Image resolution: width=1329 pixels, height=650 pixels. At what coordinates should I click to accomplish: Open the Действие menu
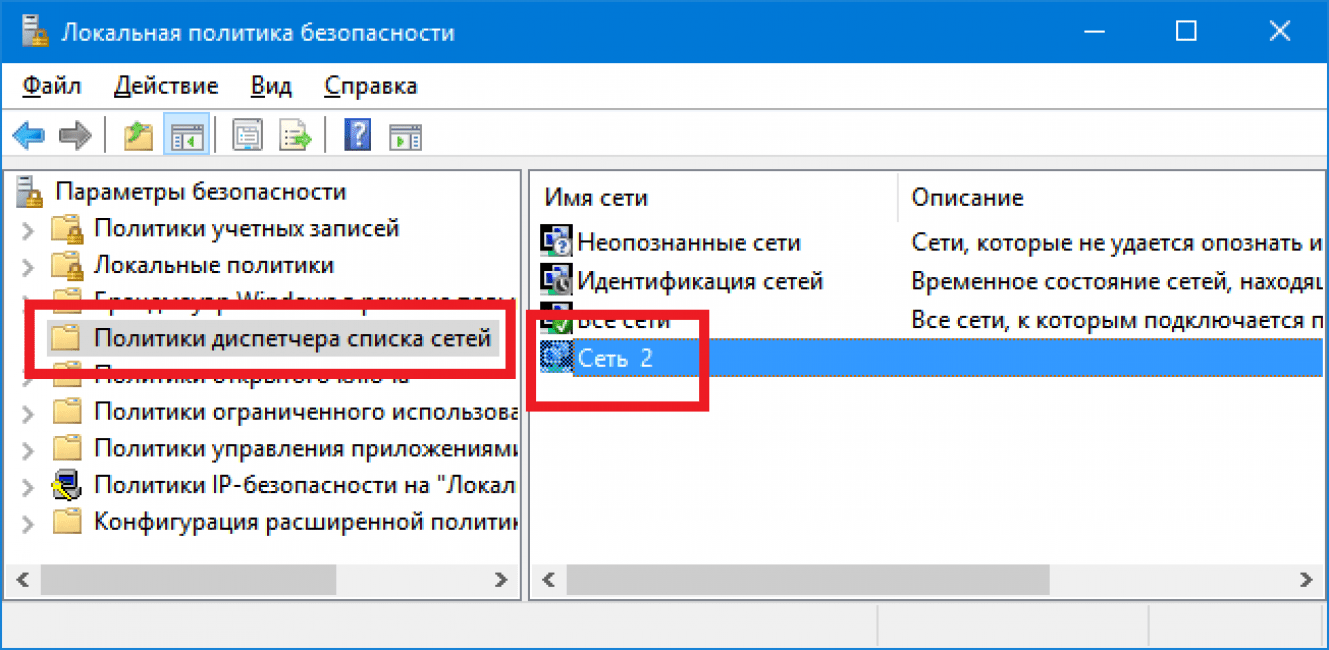tap(166, 86)
